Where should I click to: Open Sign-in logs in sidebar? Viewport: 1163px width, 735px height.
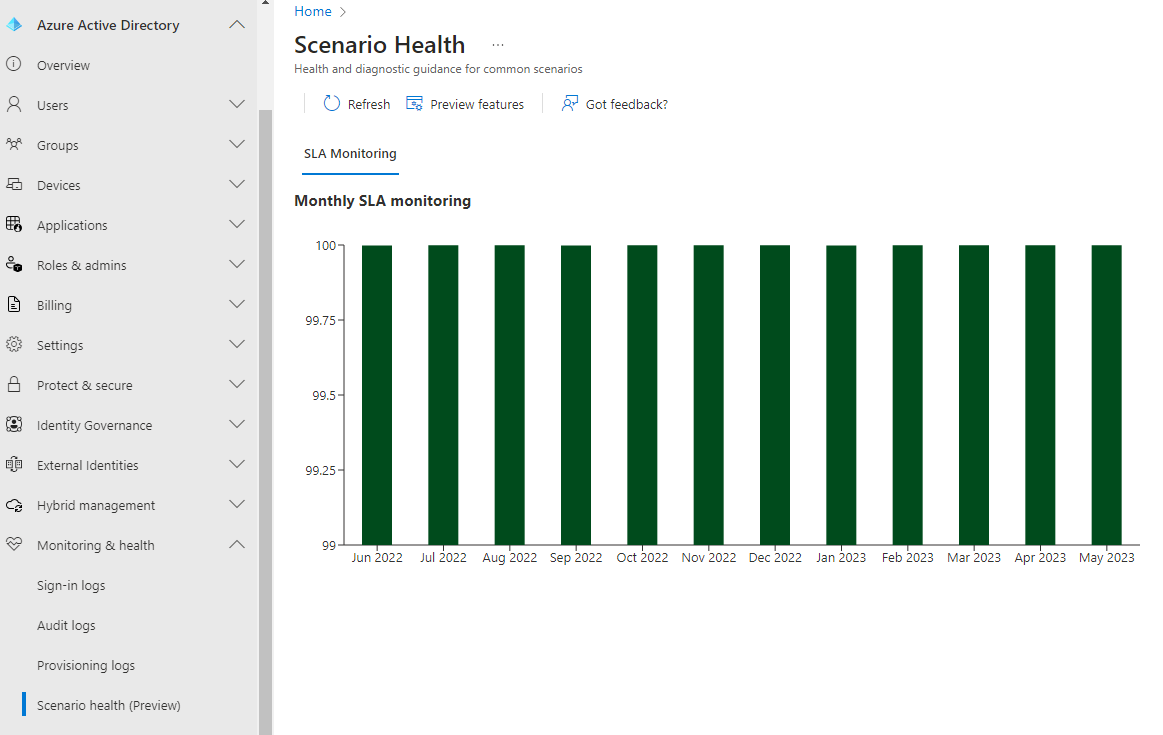71,585
